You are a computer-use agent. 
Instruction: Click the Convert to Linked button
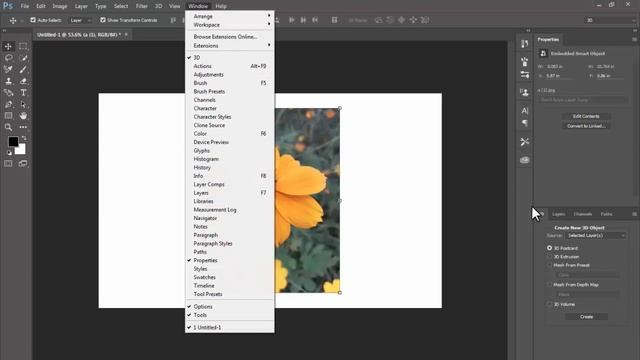click(x=586, y=126)
